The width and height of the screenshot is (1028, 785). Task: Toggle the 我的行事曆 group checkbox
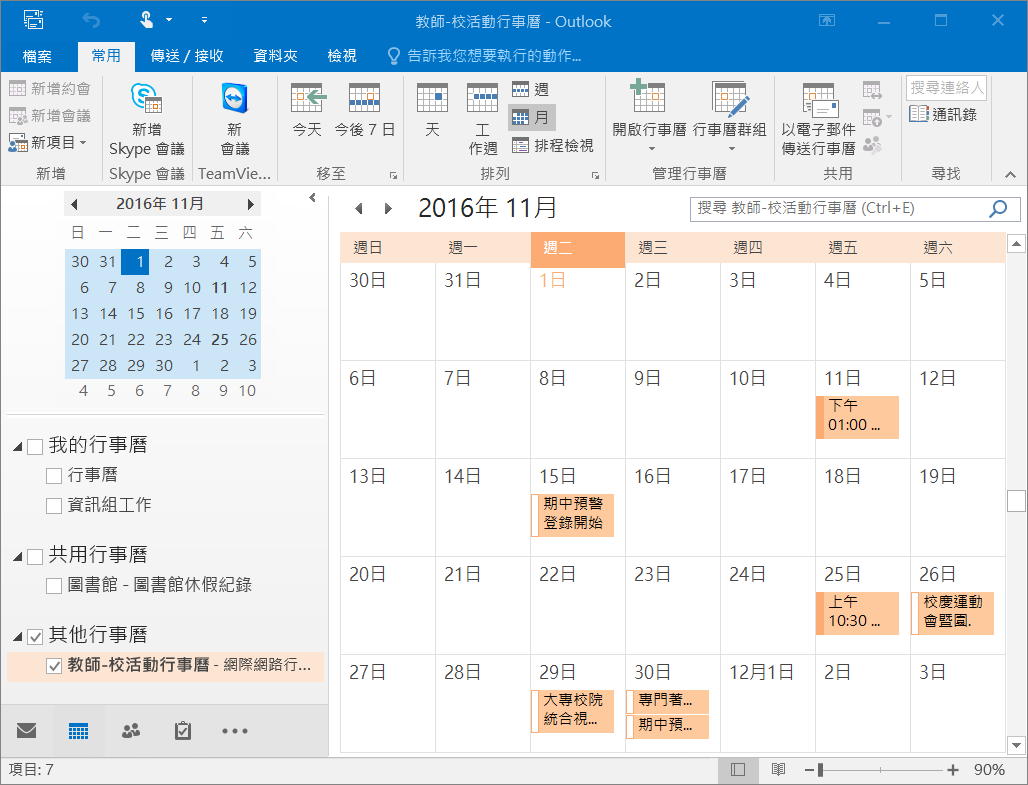point(35,447)
